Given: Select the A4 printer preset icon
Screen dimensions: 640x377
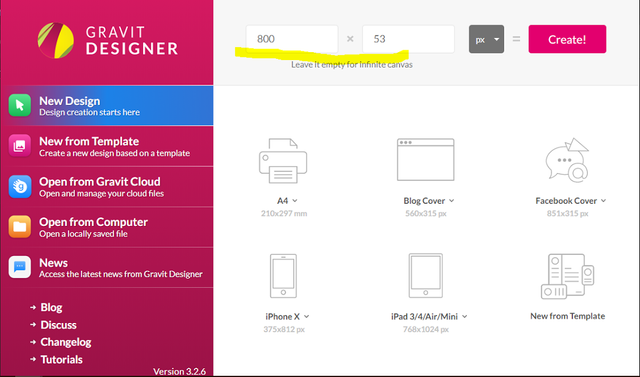Looking at the screenshot, I should [283, 161].
